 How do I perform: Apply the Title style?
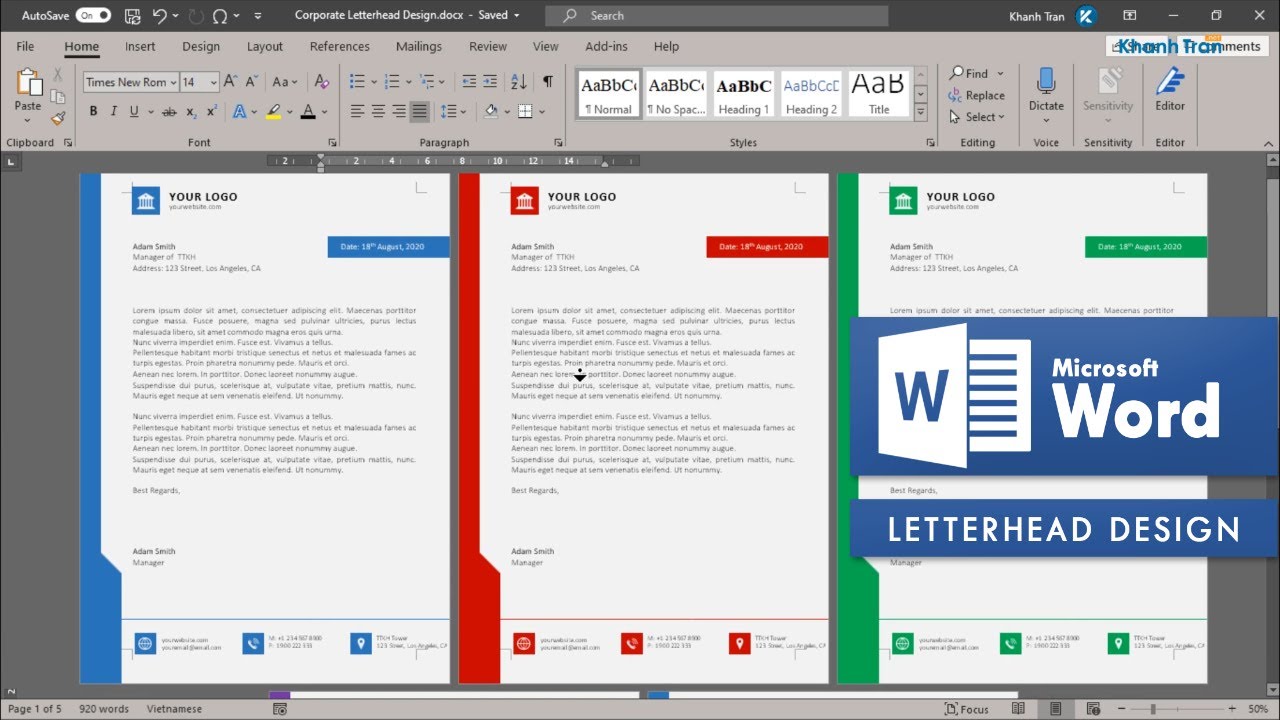pyautogui.click(x=879, y=94)
